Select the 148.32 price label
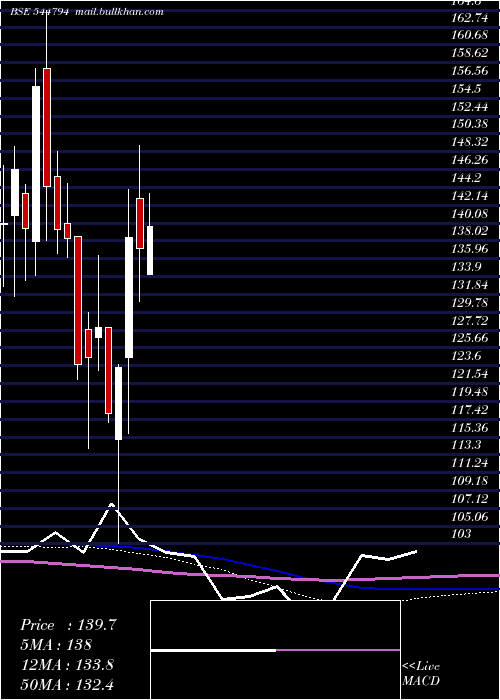Image resolution: width=500 pixels, height=700 pixels. coord(470,142)
